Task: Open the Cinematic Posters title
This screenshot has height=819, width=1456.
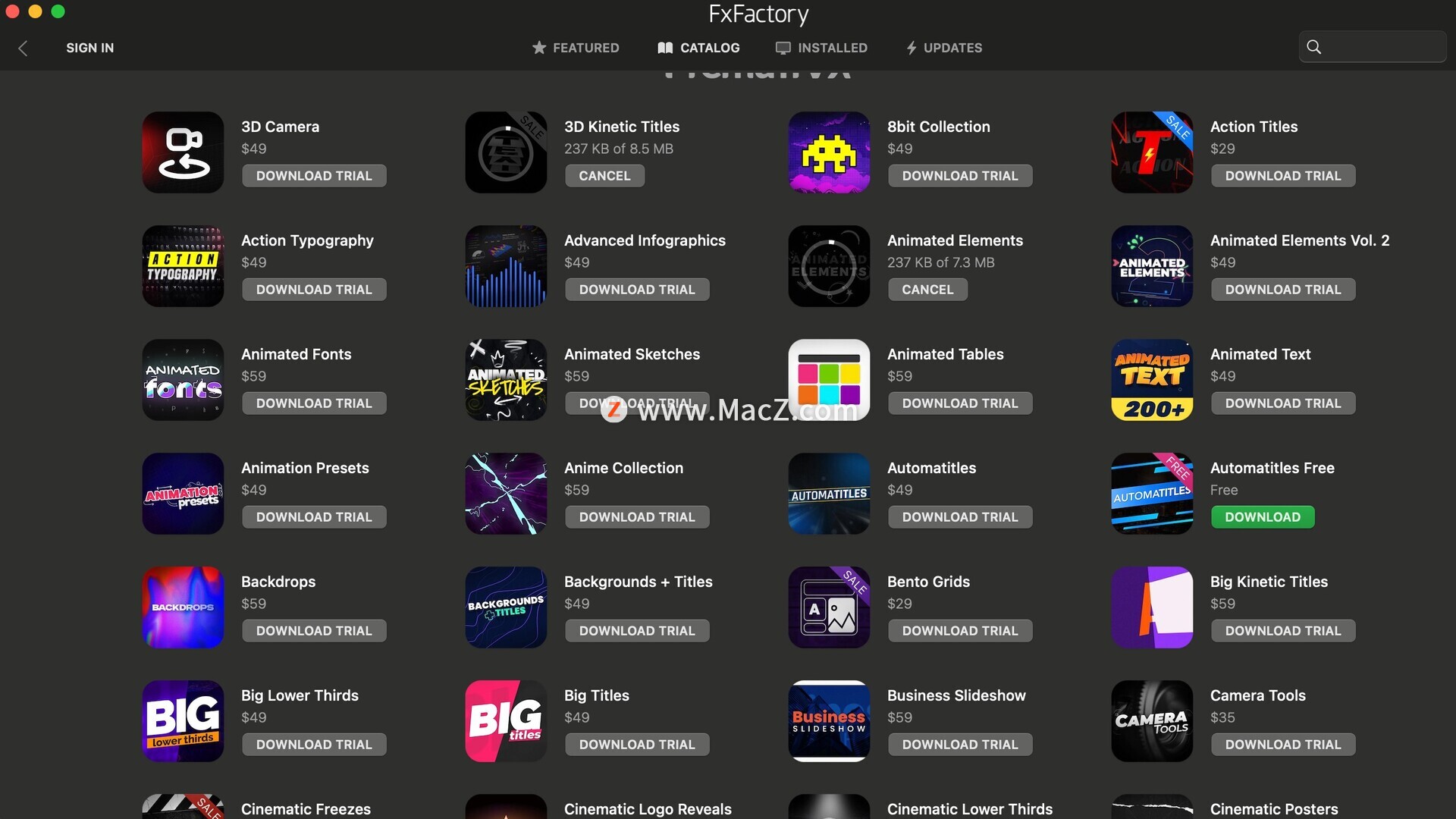Action: coord(1274,809)
